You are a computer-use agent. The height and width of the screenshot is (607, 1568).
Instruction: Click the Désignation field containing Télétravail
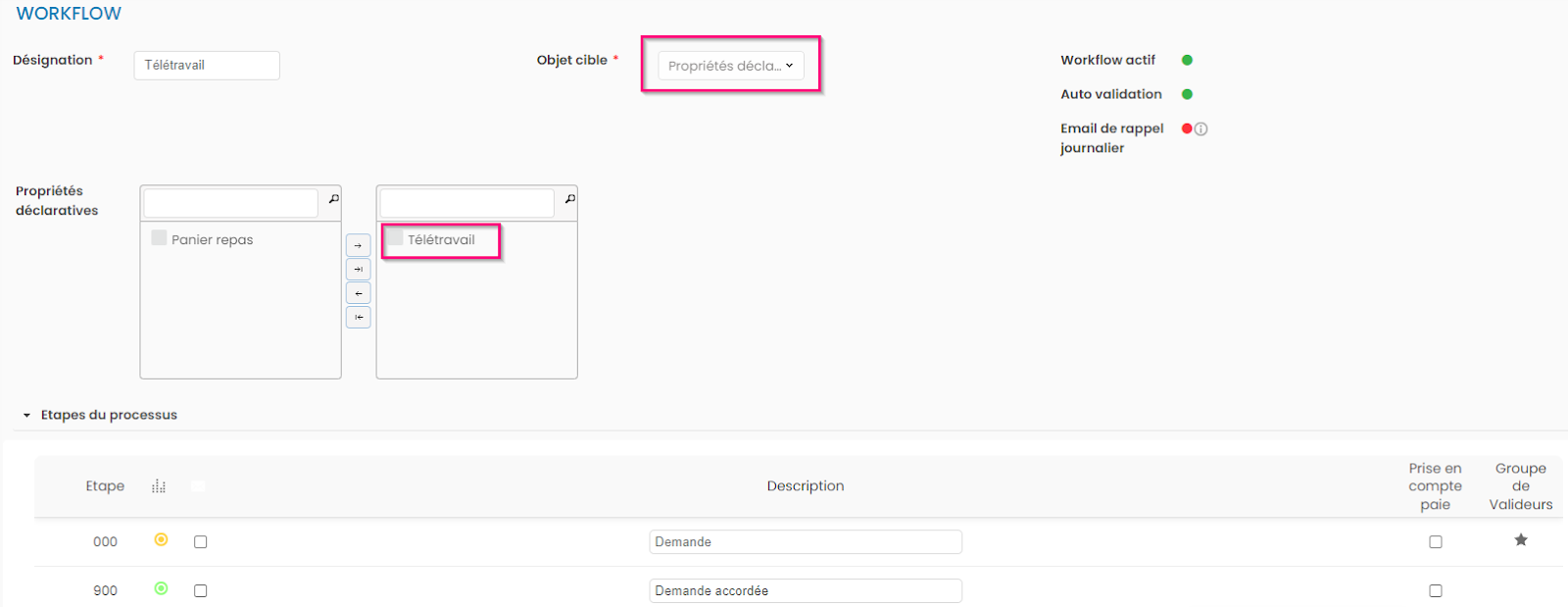pyautogui.click(x=207, y=66)
